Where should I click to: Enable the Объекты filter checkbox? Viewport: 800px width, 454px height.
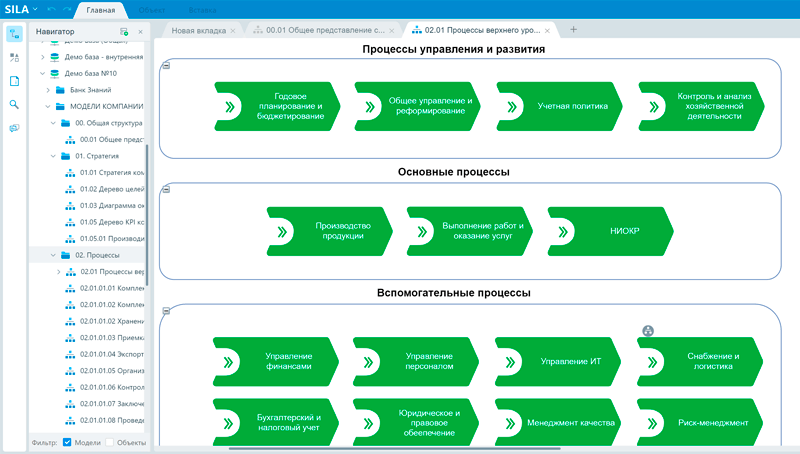110,442
